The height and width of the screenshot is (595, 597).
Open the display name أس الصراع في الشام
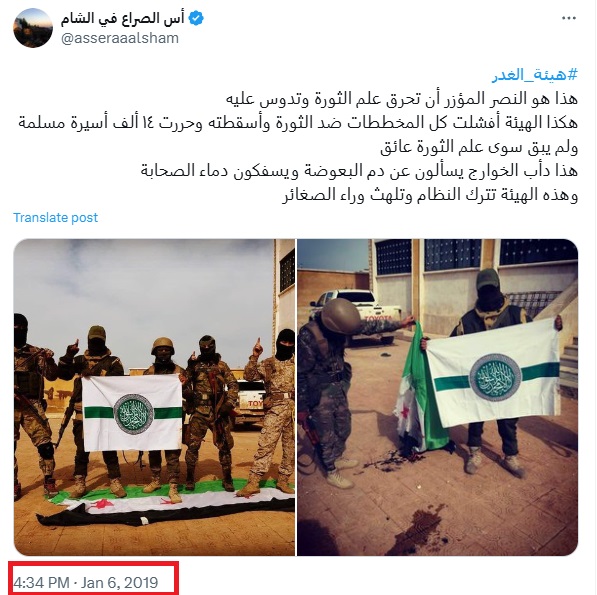[122, 18]
